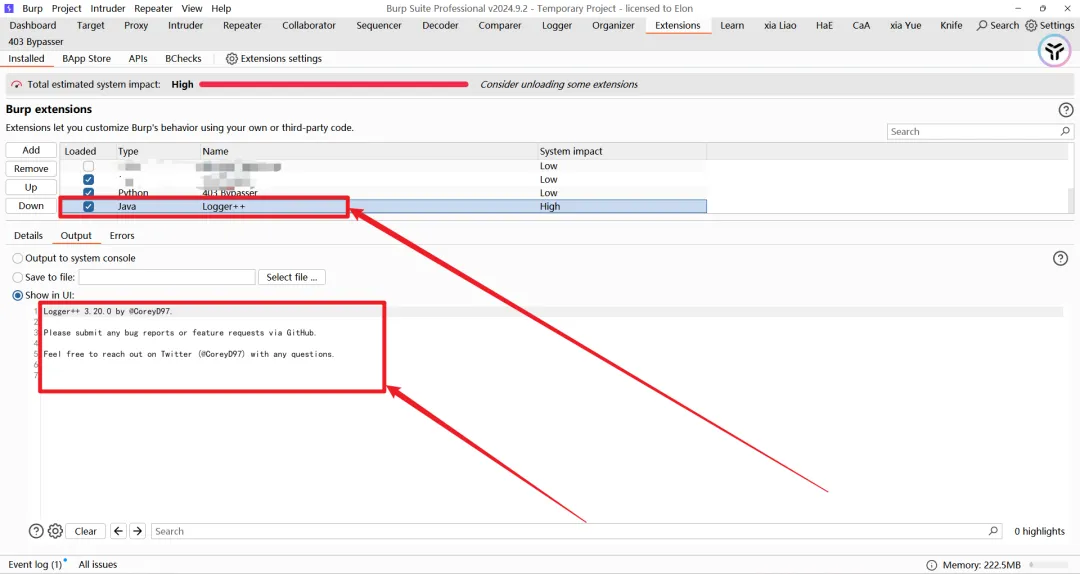The image size is (1080, 574).
Task: Move extension Up button
Action: point(31,187)
